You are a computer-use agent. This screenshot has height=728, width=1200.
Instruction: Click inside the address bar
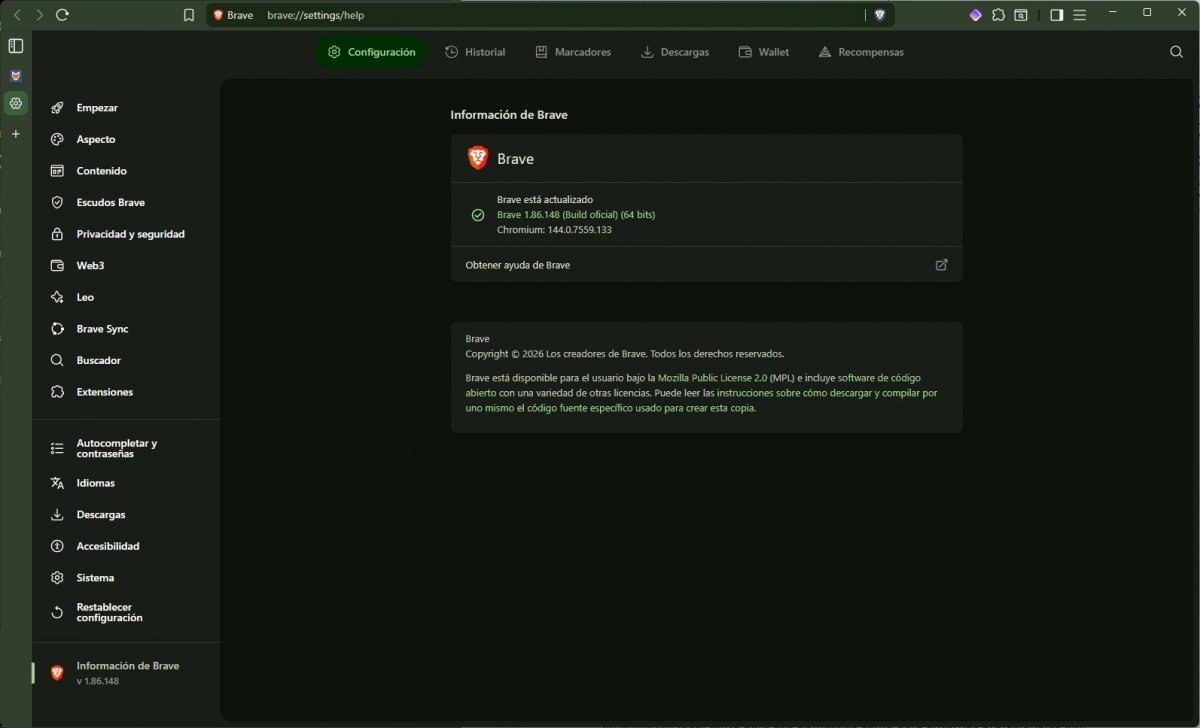point(500,15)
